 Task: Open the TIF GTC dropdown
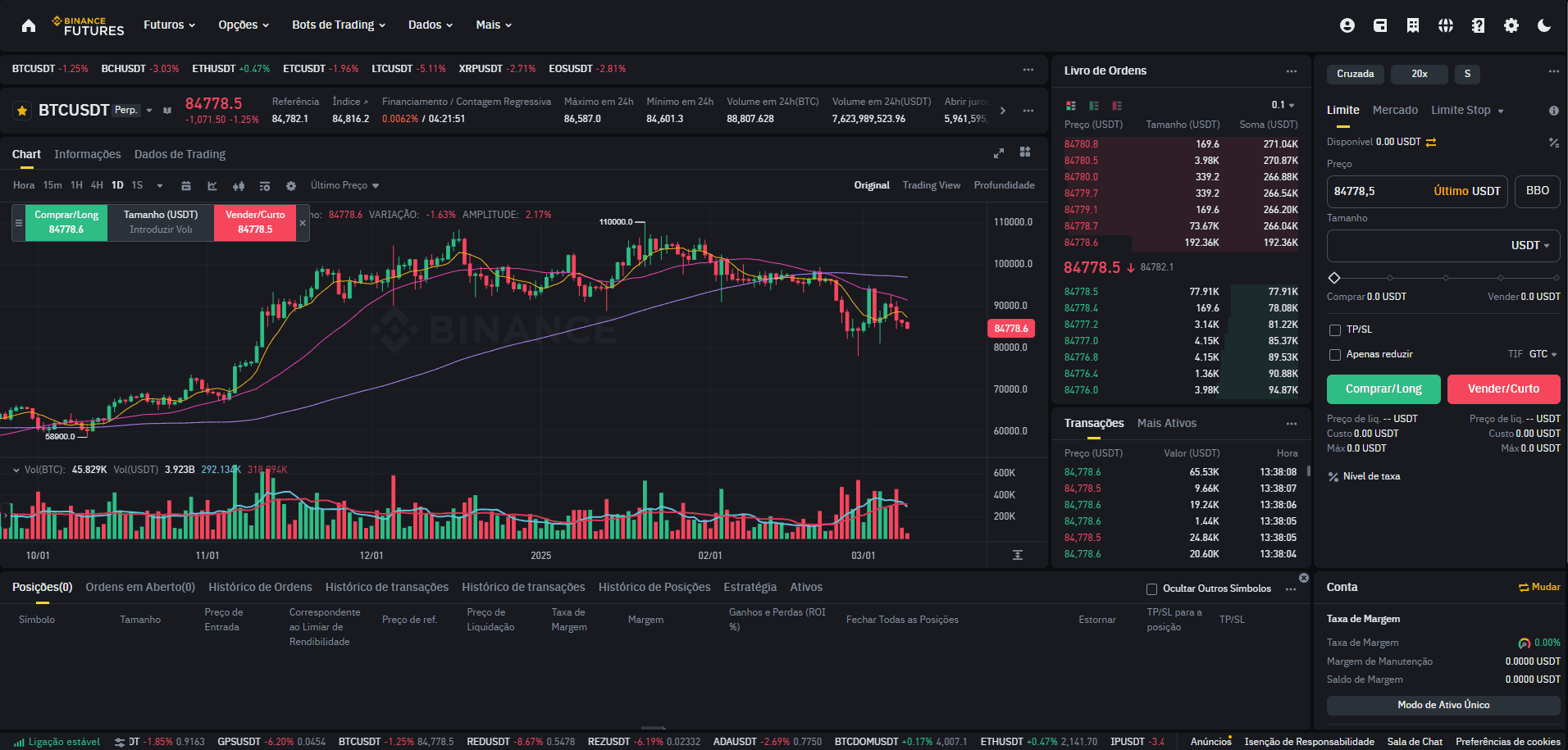(x=1543, y=354)
